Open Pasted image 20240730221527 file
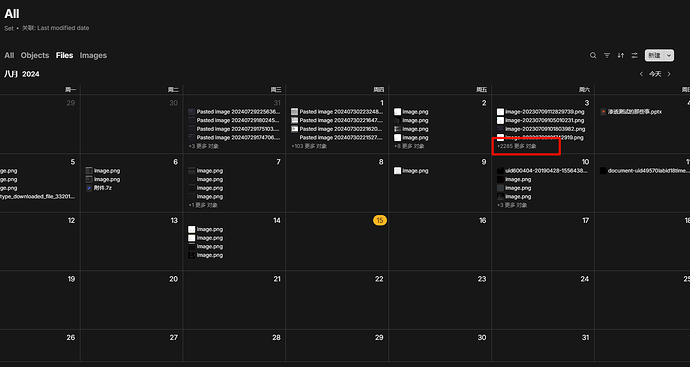Image resolution: width=690 pixels, height=367 pixels. (341, 137)
